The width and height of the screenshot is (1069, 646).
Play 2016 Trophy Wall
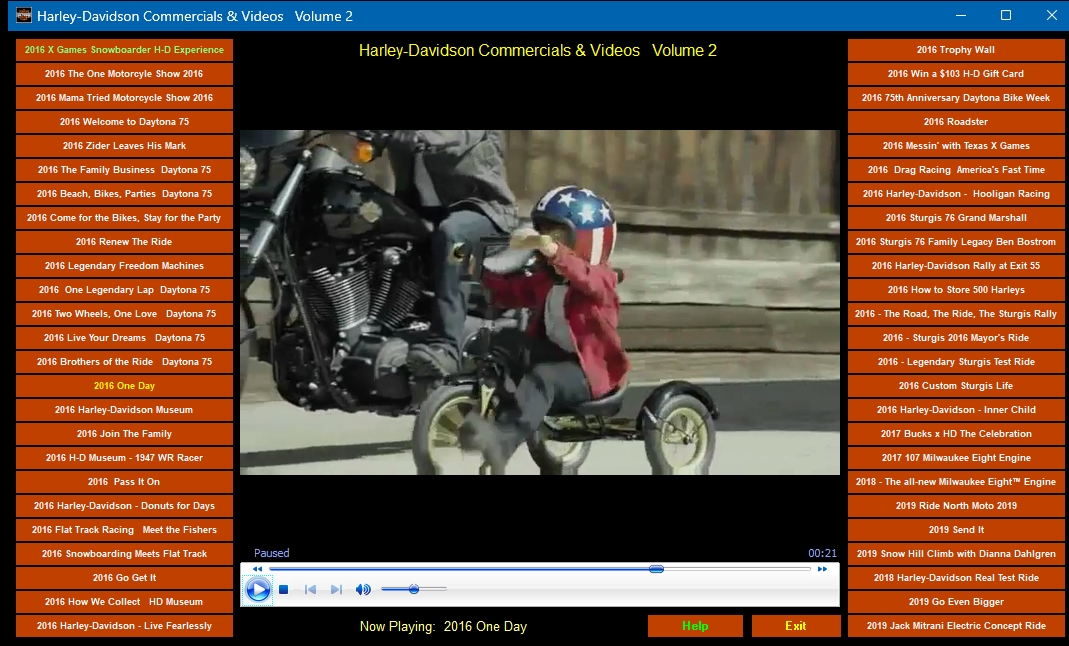point(956,50)
